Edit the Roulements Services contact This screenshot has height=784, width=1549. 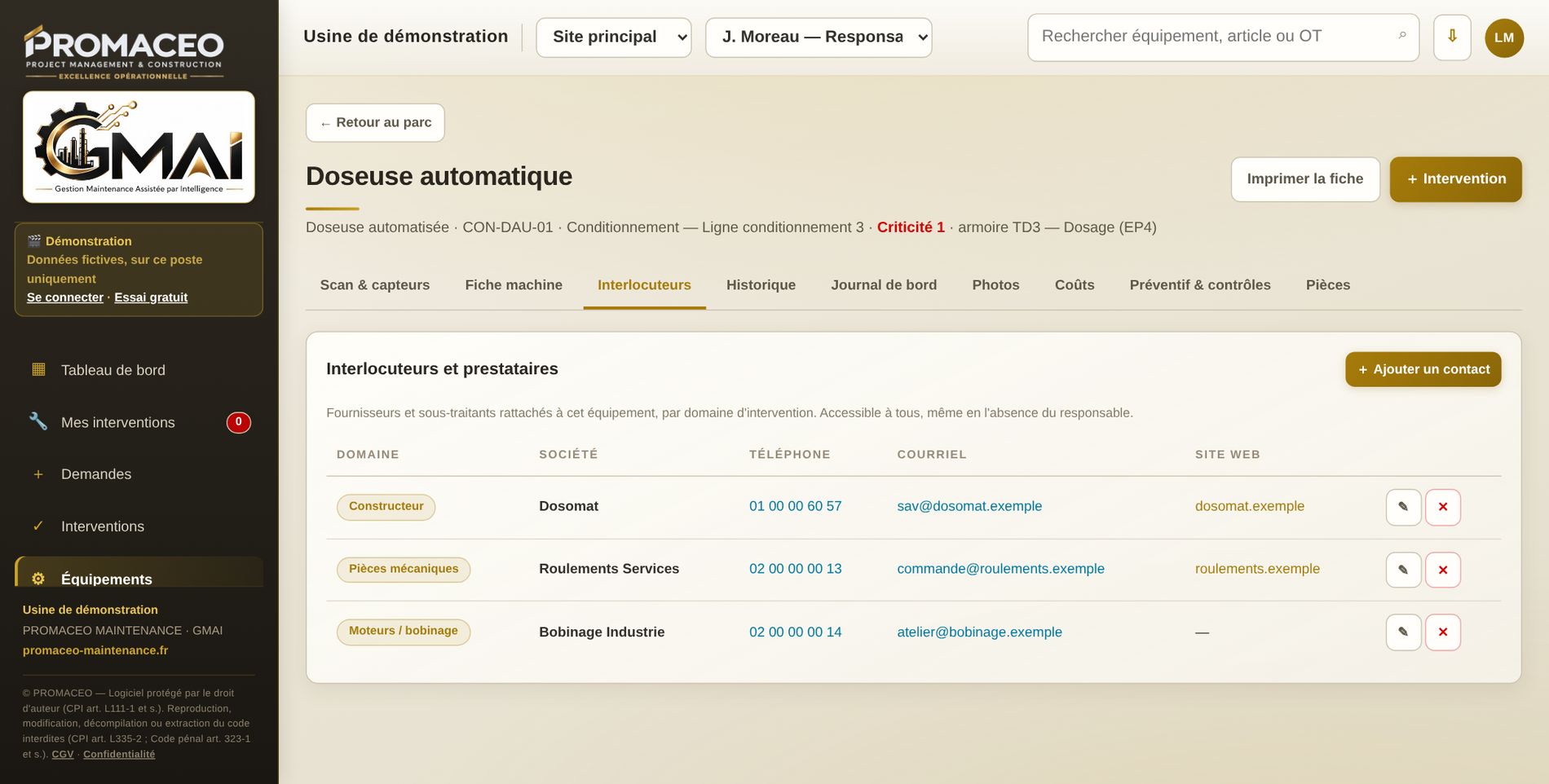click(x=1403, y=570)
